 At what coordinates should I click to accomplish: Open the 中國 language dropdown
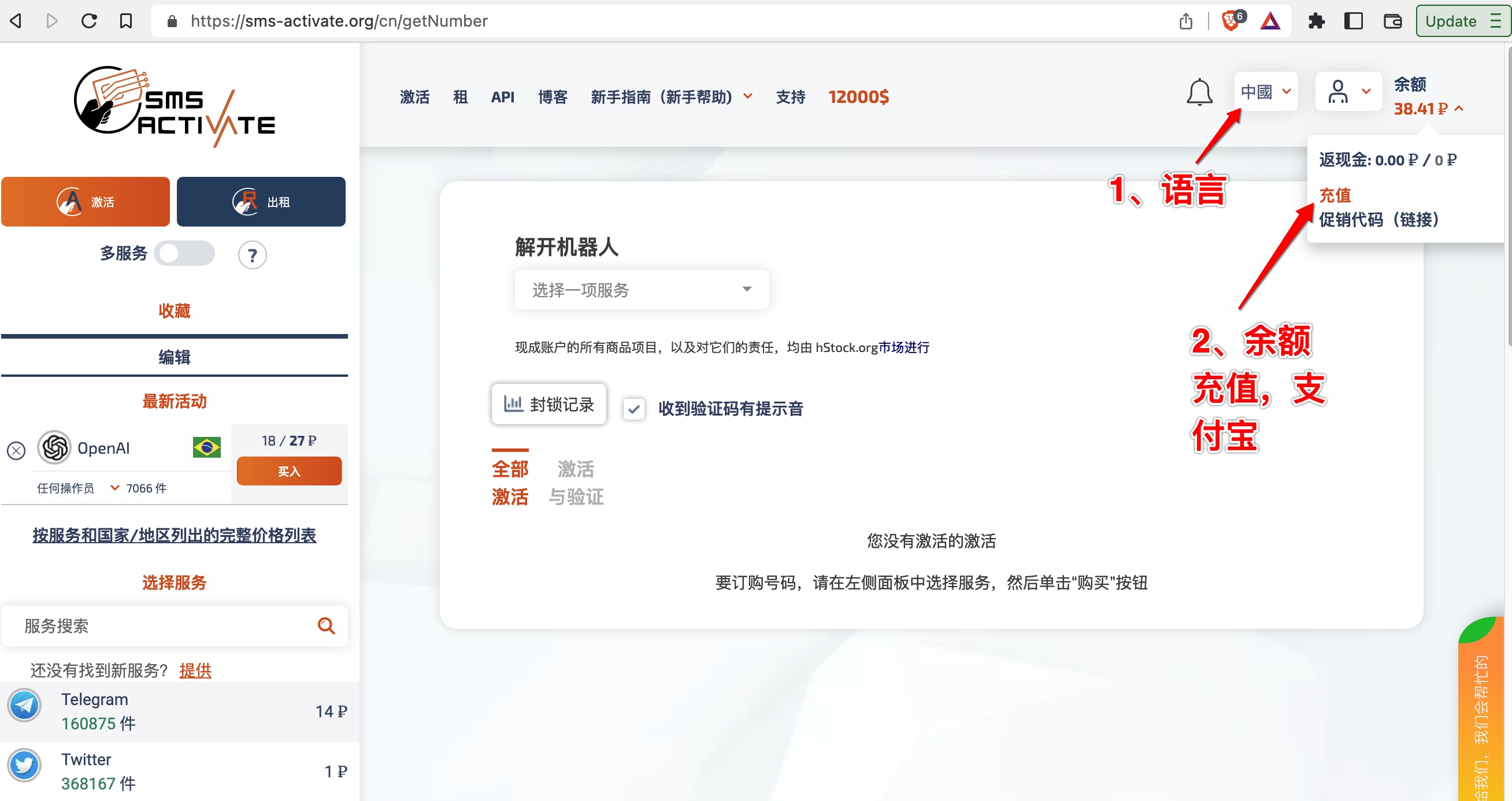(x=1265, y=91)
